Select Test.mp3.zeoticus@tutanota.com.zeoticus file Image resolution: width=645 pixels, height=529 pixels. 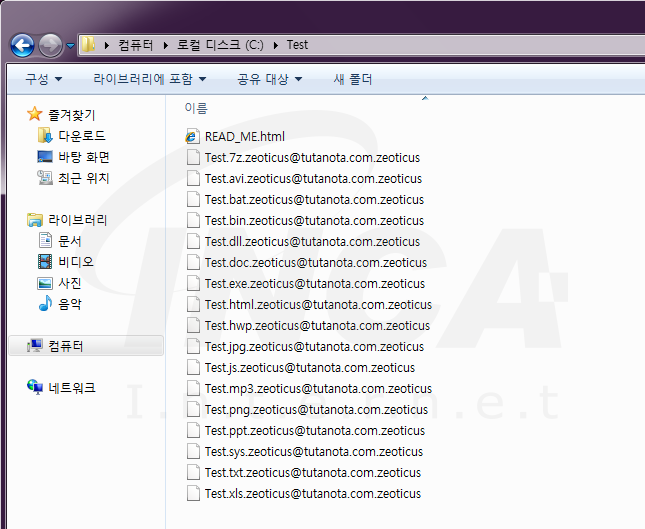point(318,388)
